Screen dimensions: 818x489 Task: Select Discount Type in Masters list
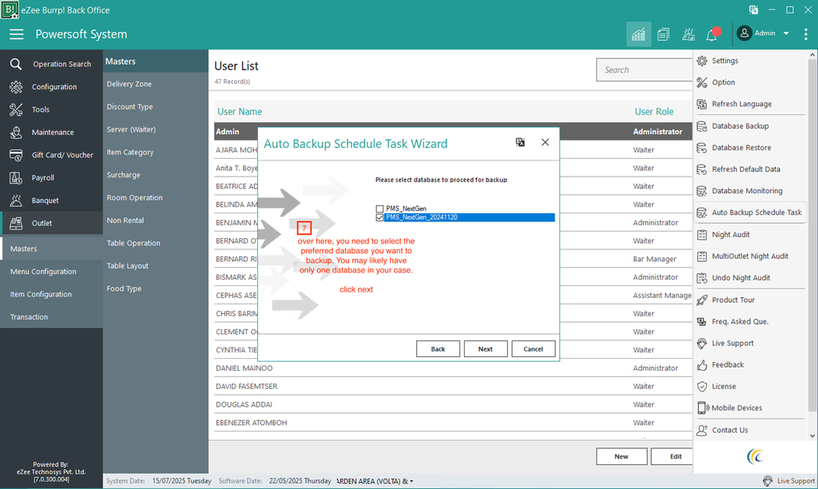(x=130, y=107)
